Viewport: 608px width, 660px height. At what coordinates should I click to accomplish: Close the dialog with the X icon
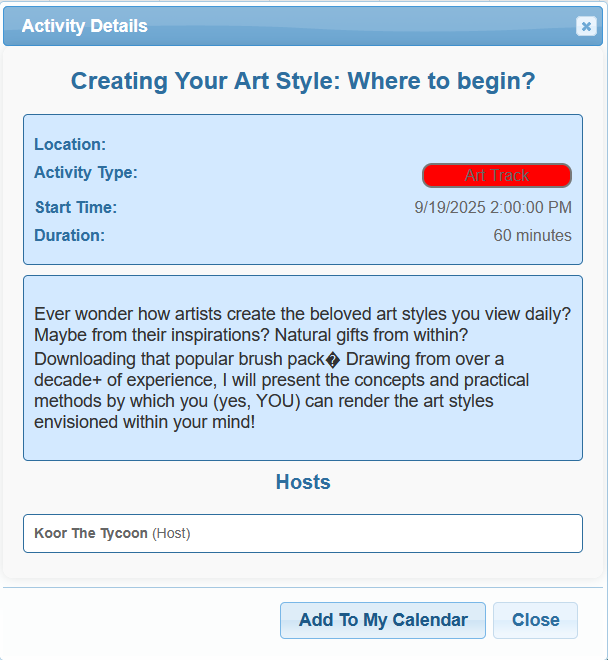point(586,26)
